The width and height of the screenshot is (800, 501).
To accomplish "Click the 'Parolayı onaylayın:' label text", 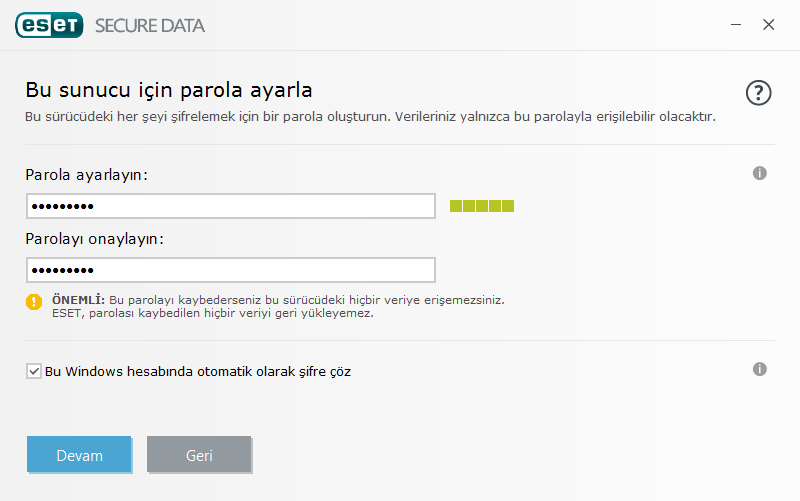I will [x=93, y=239].
